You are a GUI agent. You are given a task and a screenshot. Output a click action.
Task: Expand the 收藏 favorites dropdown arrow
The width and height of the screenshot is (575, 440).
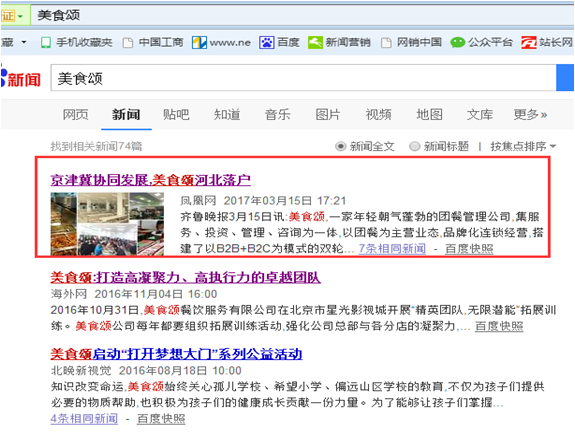(x=24, y=42)
